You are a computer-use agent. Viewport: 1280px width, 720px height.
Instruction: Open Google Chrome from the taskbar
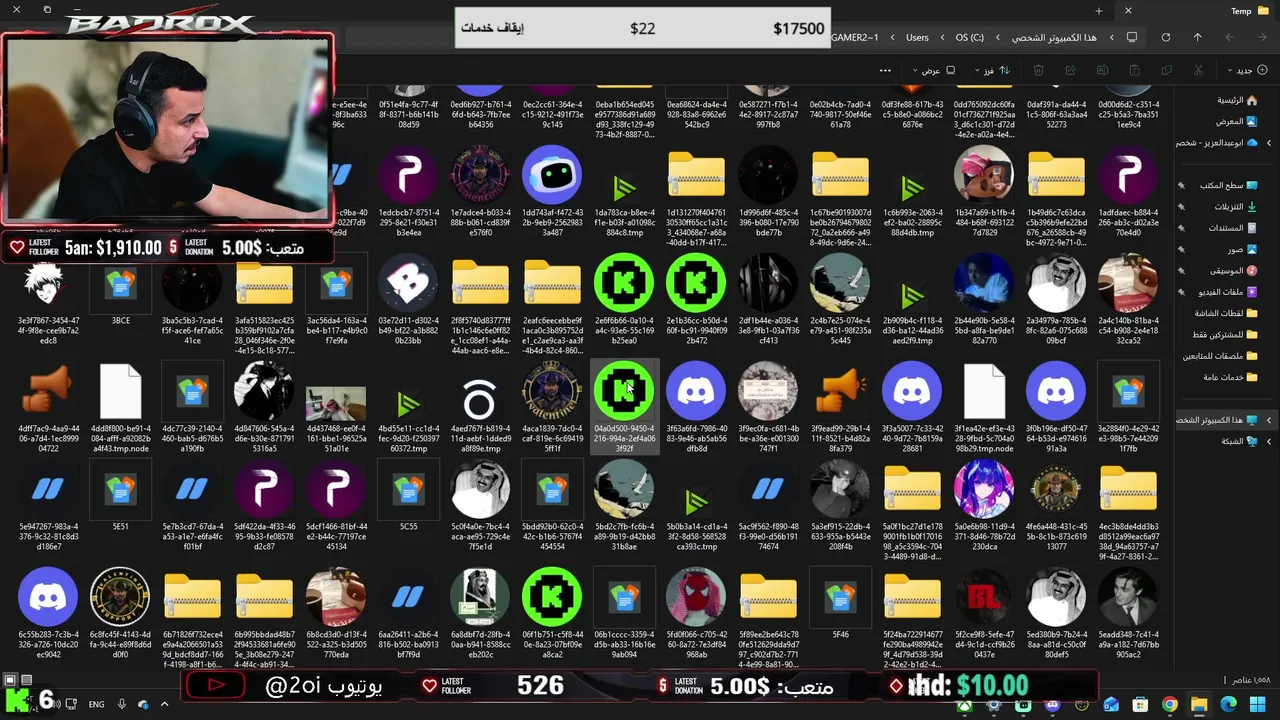1169,705
